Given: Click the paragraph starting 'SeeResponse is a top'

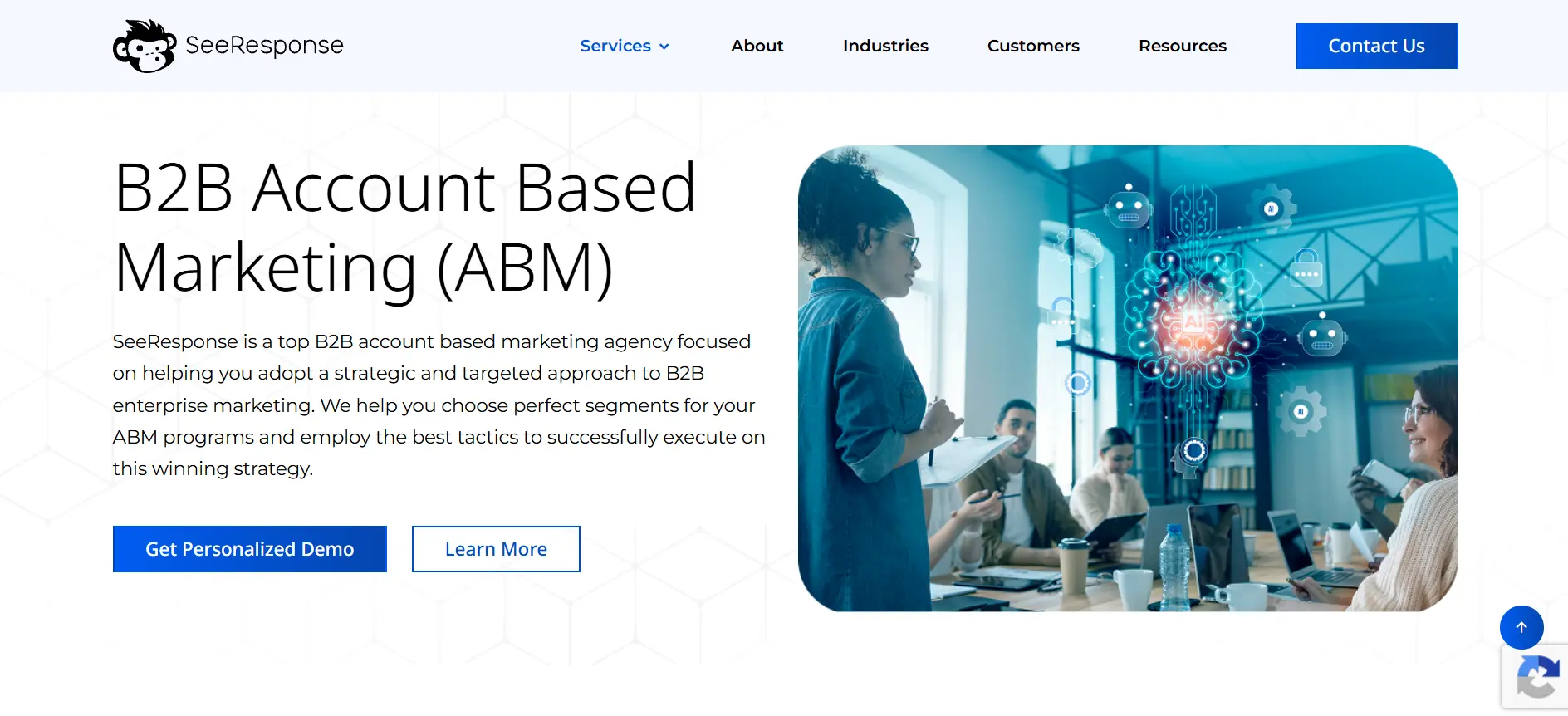Looking at the screenshot, I should 439,405.
